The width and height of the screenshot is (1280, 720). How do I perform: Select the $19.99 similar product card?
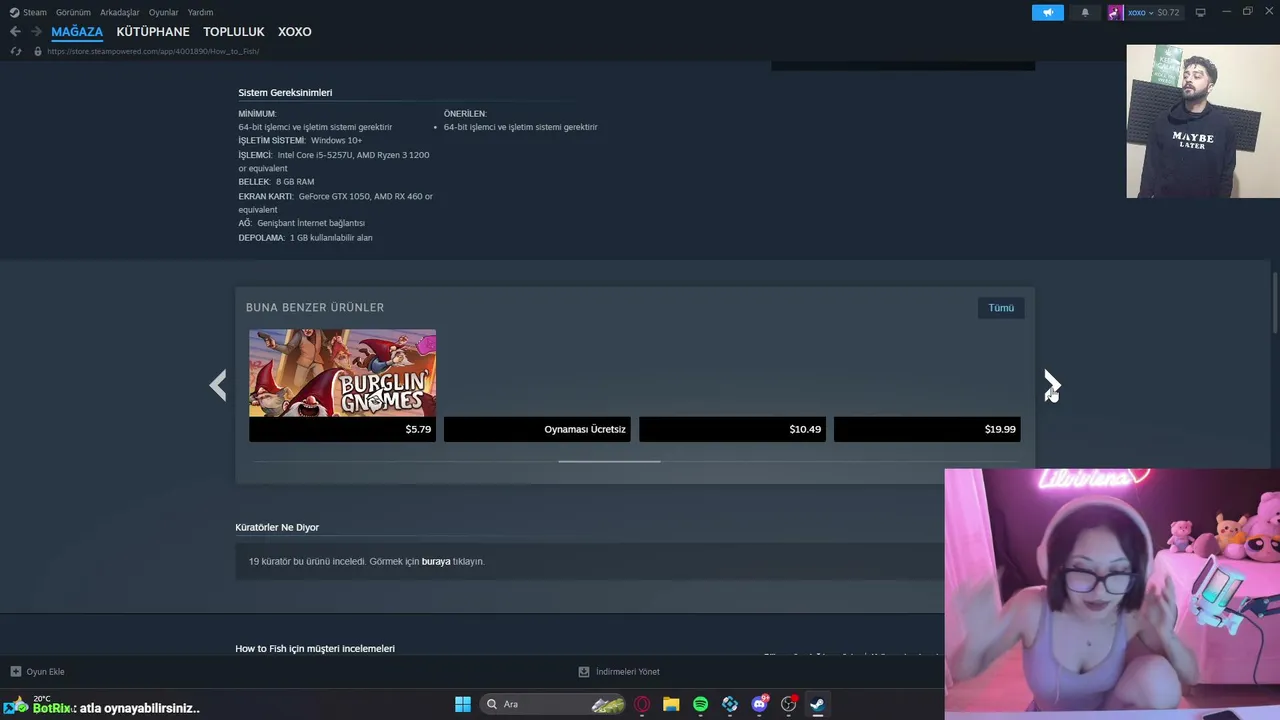(927, 385)
